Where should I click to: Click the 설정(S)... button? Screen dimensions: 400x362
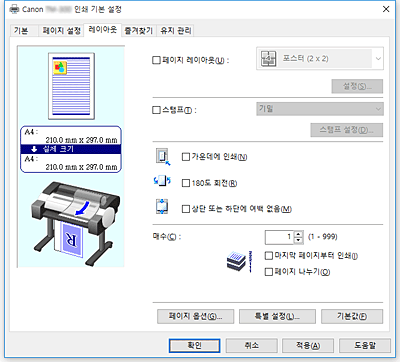pyautogui.click(x=357, y=86)
